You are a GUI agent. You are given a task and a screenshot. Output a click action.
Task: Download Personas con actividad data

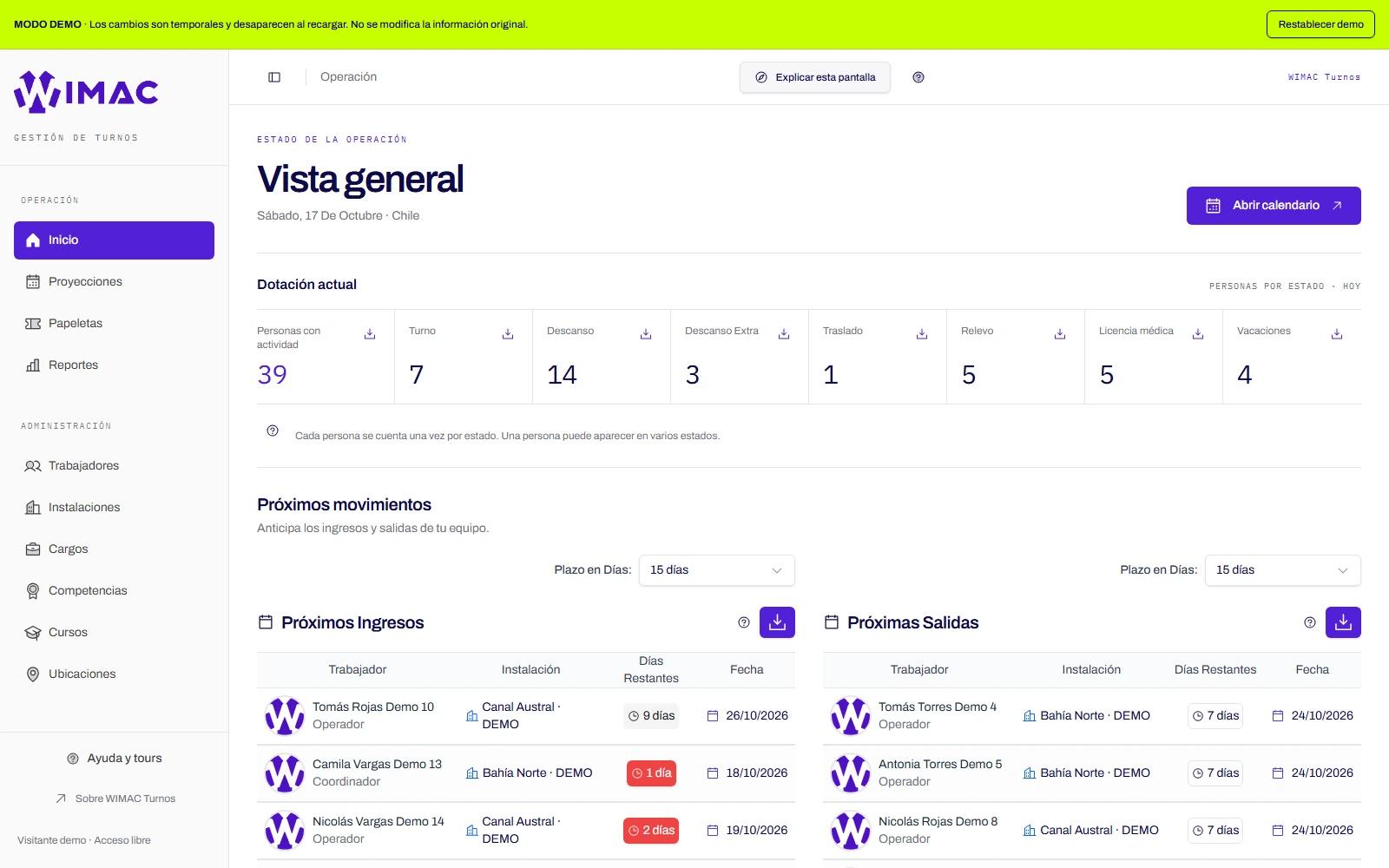pos(370,334)
